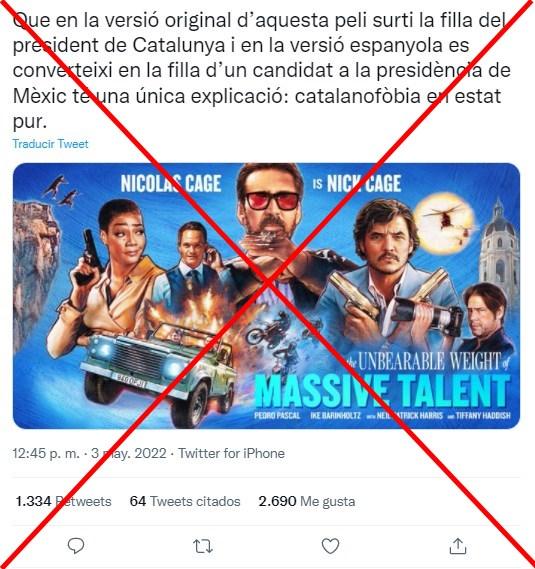Click the reply speech bubble icon

[x=76, y=545]
